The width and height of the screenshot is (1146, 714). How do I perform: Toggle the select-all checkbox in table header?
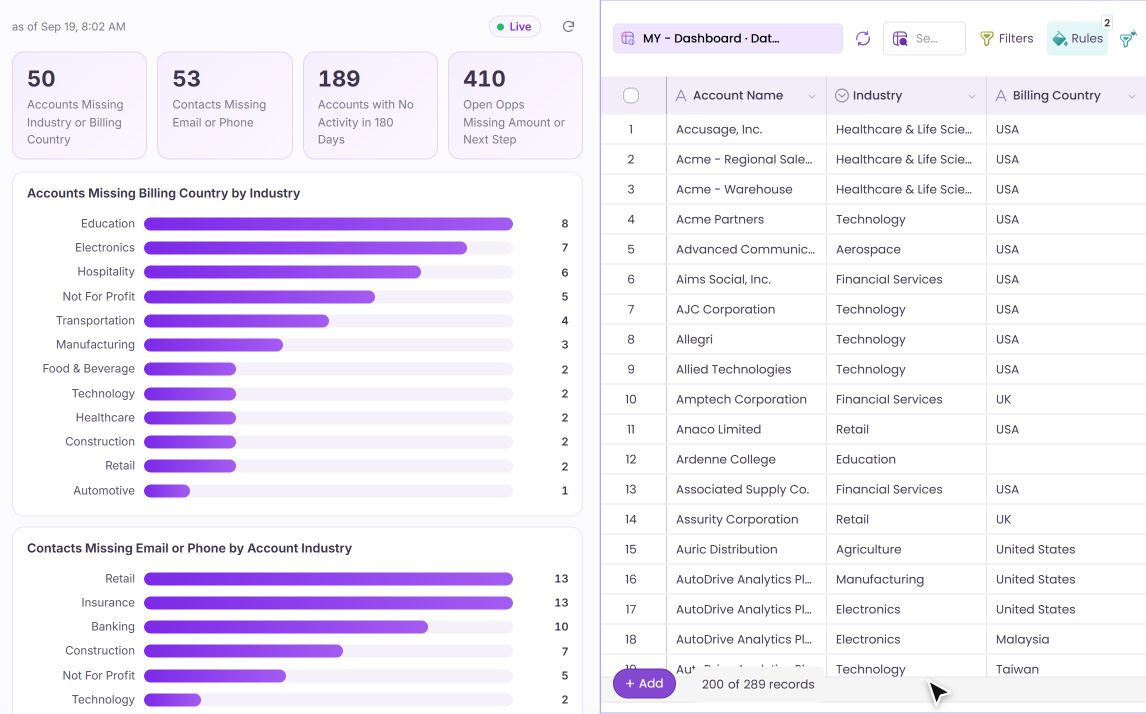[631, 95]
